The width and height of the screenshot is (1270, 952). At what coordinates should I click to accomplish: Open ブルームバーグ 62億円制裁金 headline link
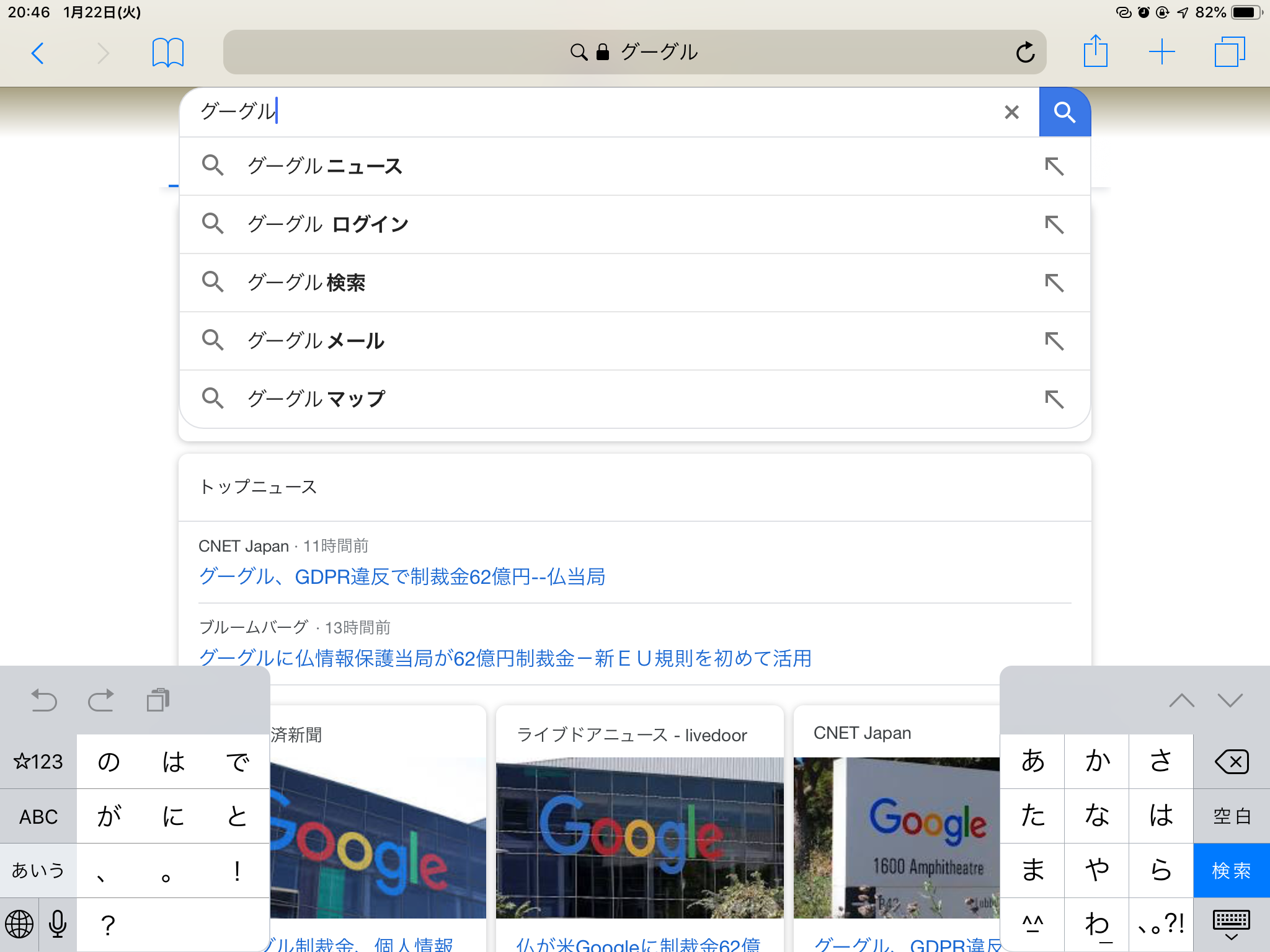[x=505, y=658]
